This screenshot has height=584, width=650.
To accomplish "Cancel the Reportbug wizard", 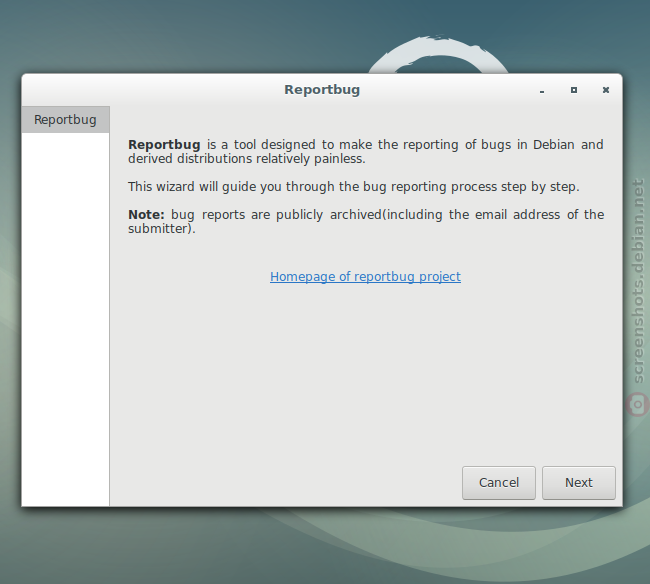I will click(499, 483).
